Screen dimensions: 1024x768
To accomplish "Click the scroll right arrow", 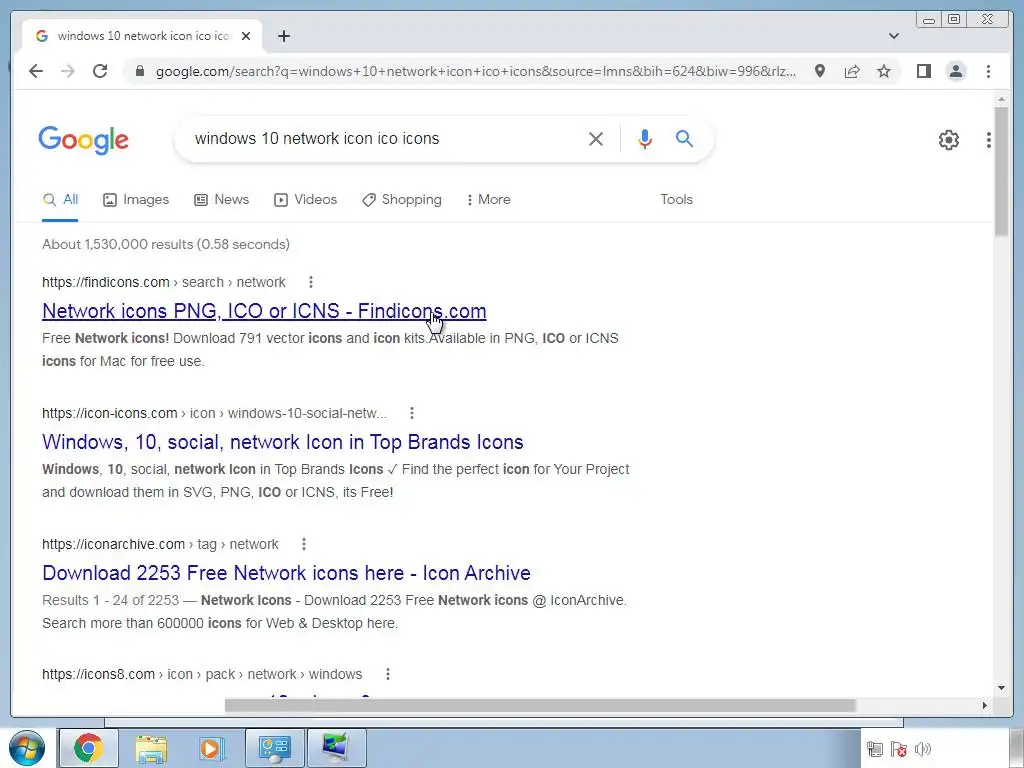I will point(985,705).
